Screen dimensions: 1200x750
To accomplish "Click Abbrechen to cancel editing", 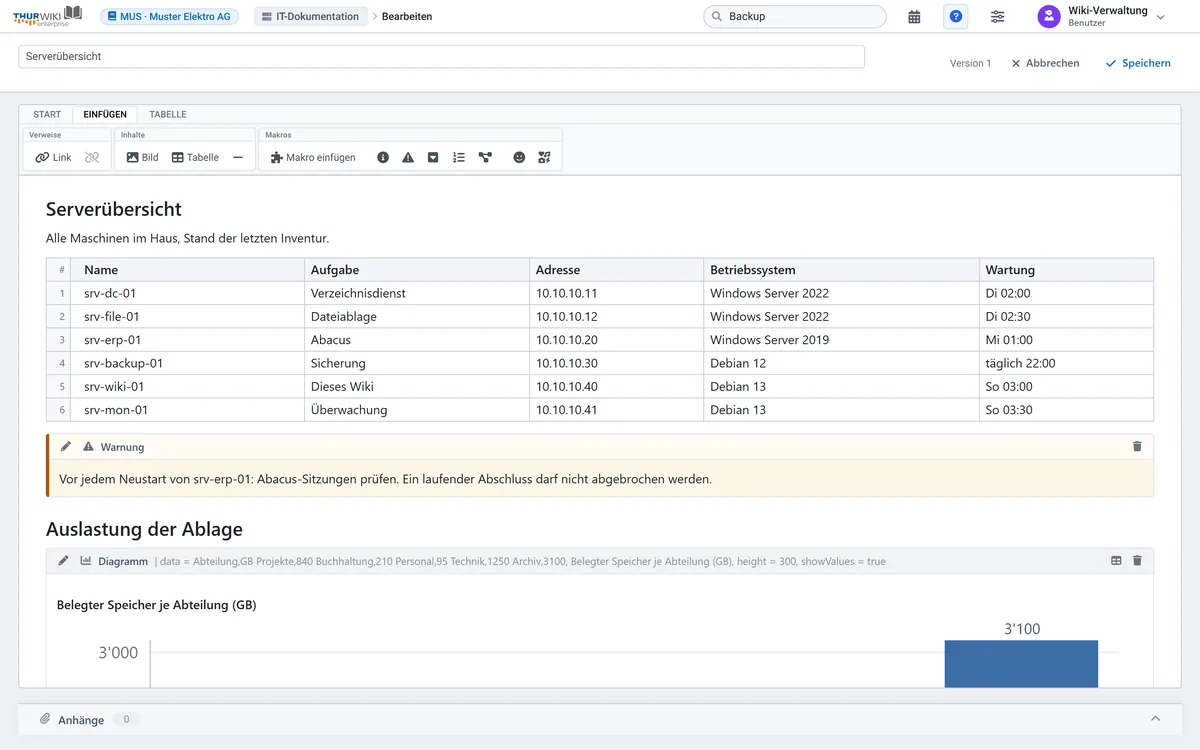I will [x=1045, y=63].
